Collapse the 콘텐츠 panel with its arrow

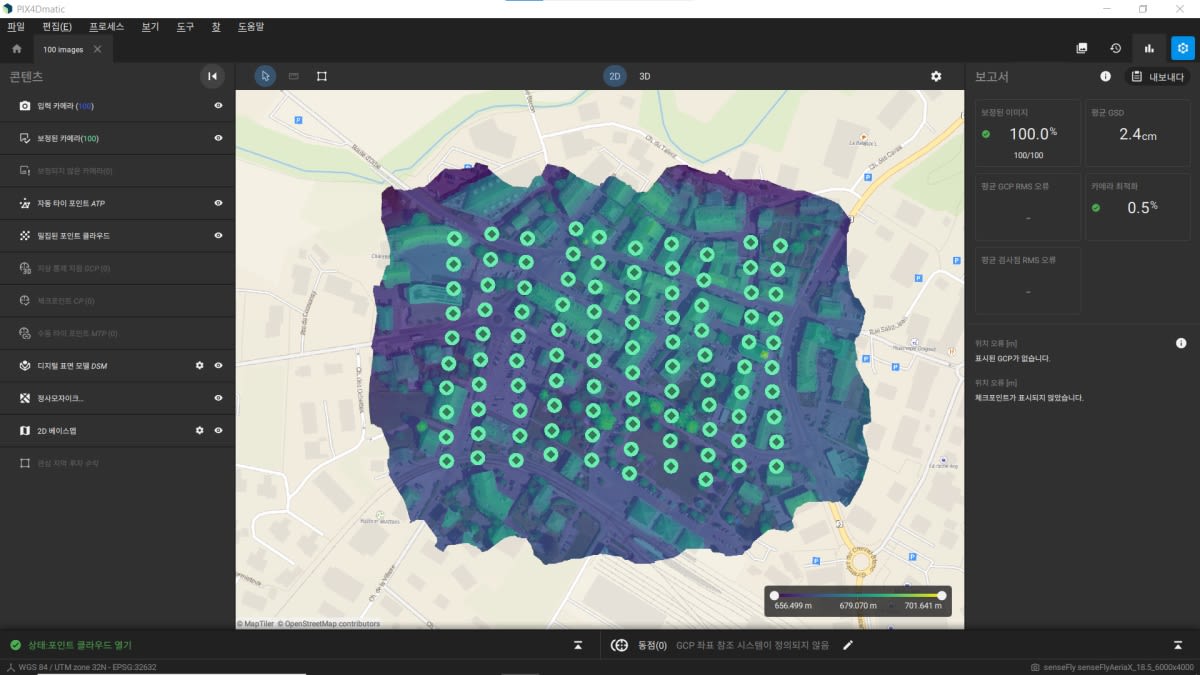pyautogui.click(x=211, y=76)
